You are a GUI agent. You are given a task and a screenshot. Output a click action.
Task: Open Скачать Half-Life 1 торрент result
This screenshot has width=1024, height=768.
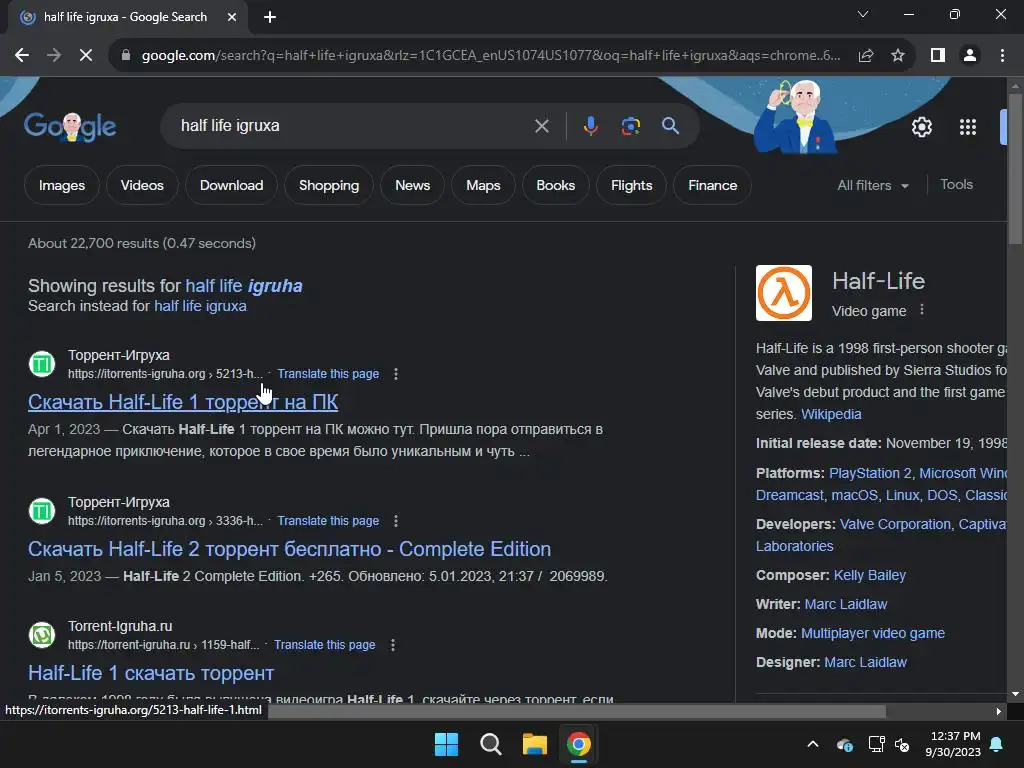[183, 402]
